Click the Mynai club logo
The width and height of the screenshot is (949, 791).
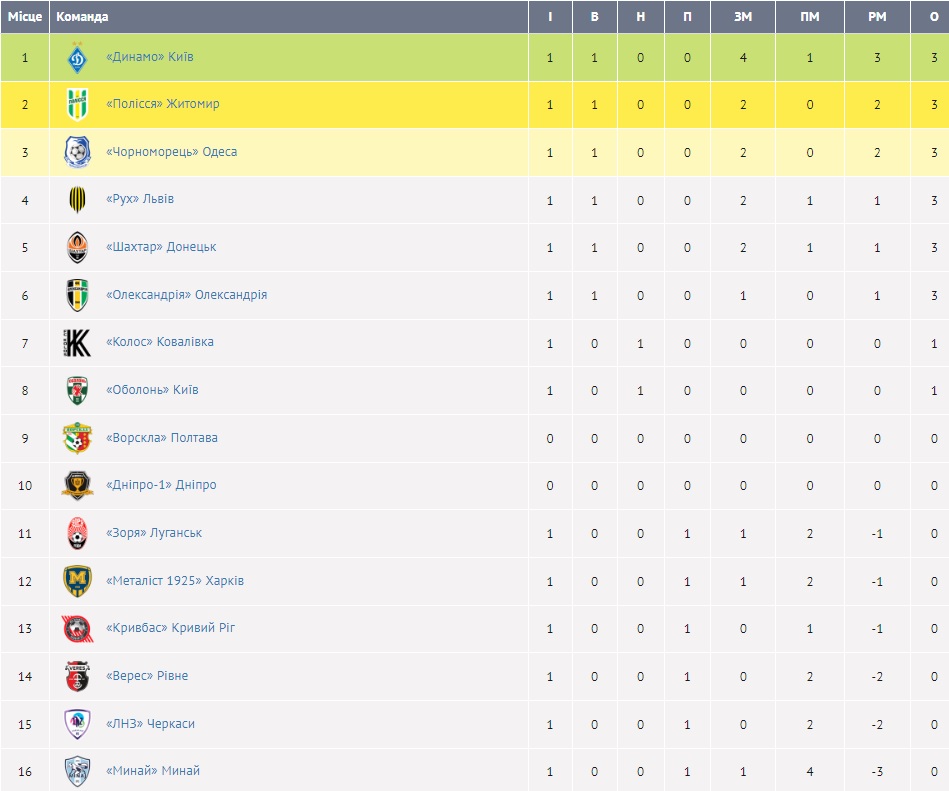pos(78,772)
